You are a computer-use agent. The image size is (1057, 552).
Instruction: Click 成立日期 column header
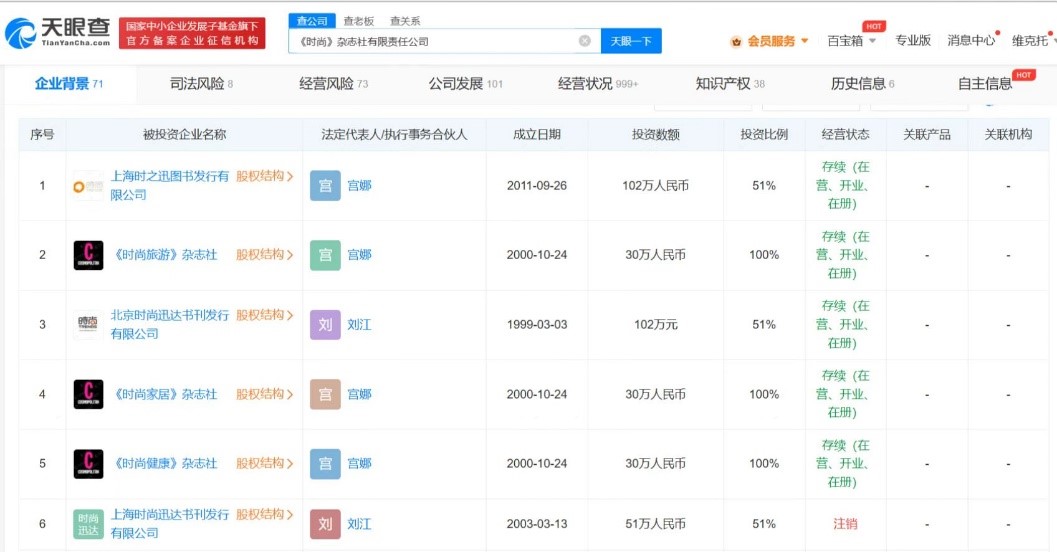[x=537, y=134]
